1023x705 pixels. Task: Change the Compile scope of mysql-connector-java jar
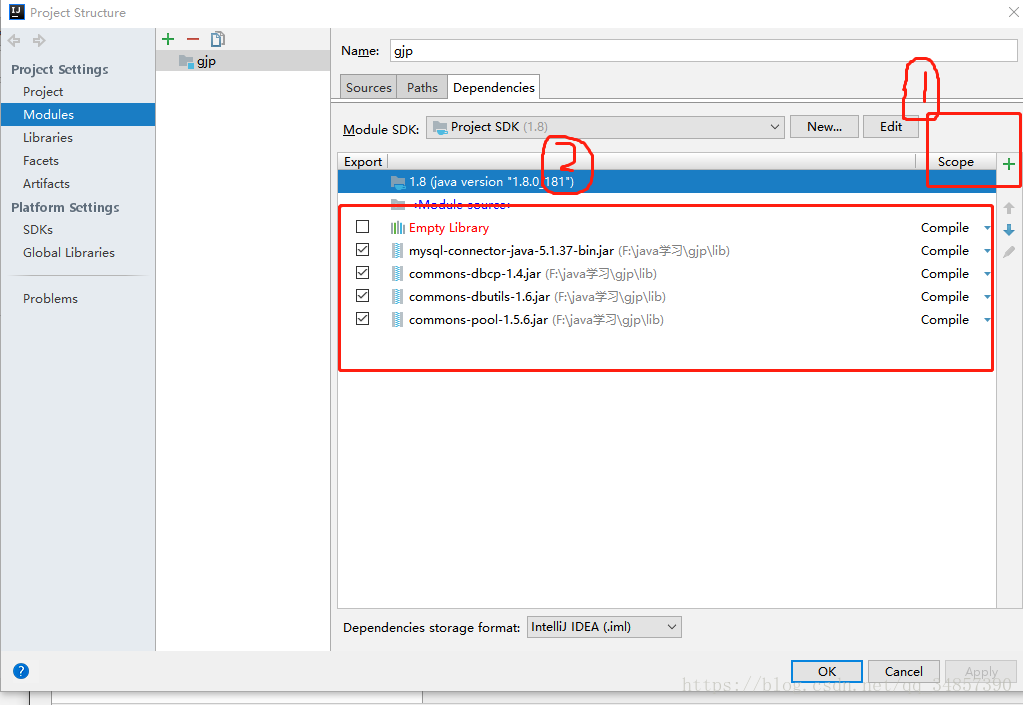pos(955,250)
